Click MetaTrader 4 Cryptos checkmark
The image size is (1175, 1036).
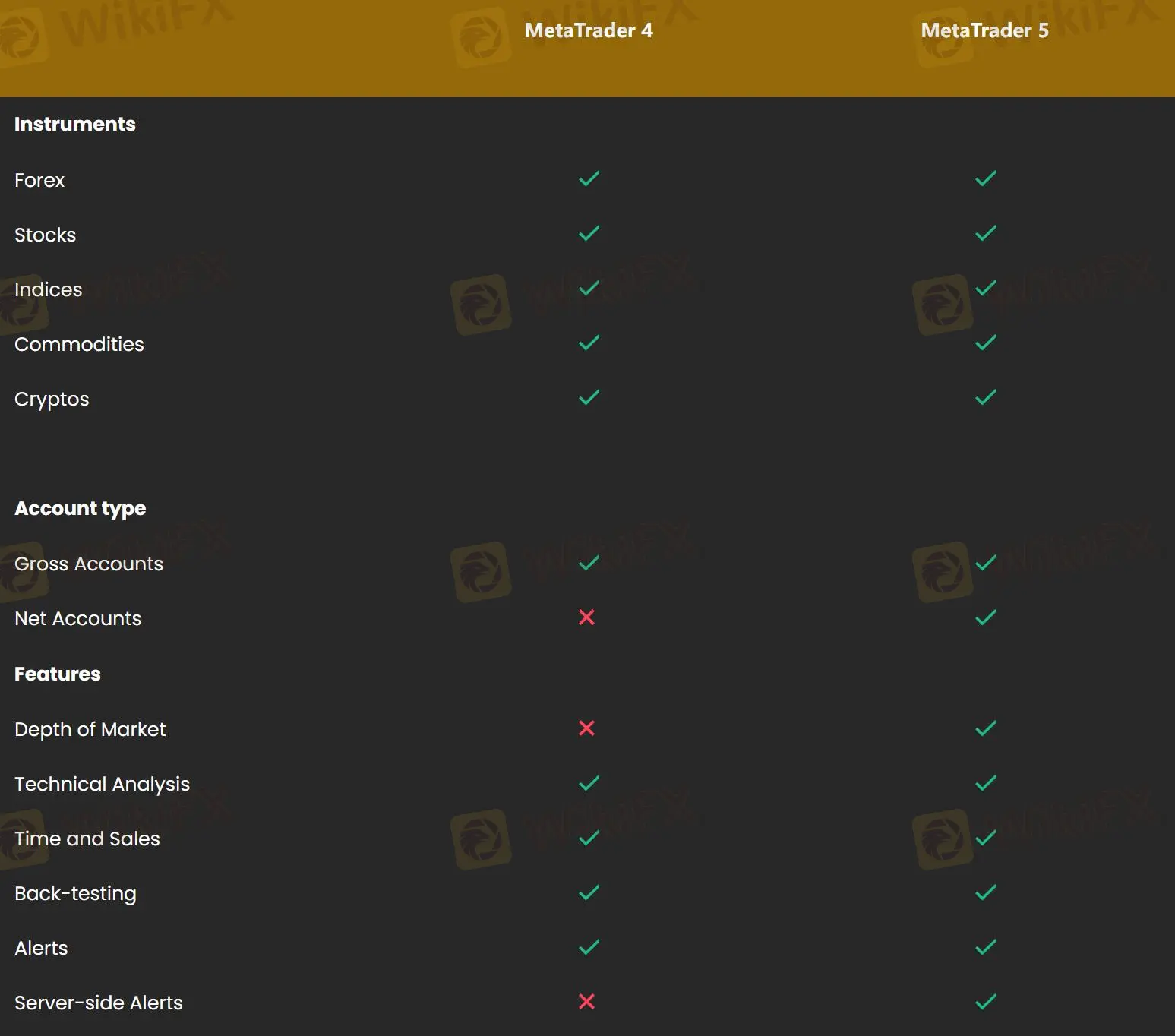589,398
